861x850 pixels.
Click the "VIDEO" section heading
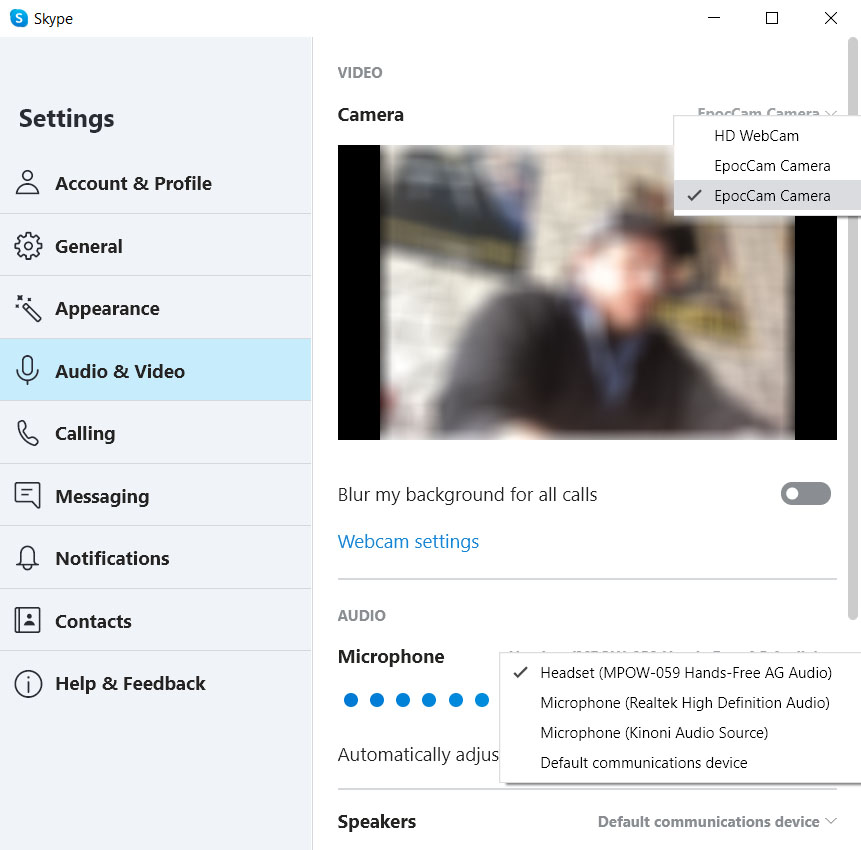point(360,72)
